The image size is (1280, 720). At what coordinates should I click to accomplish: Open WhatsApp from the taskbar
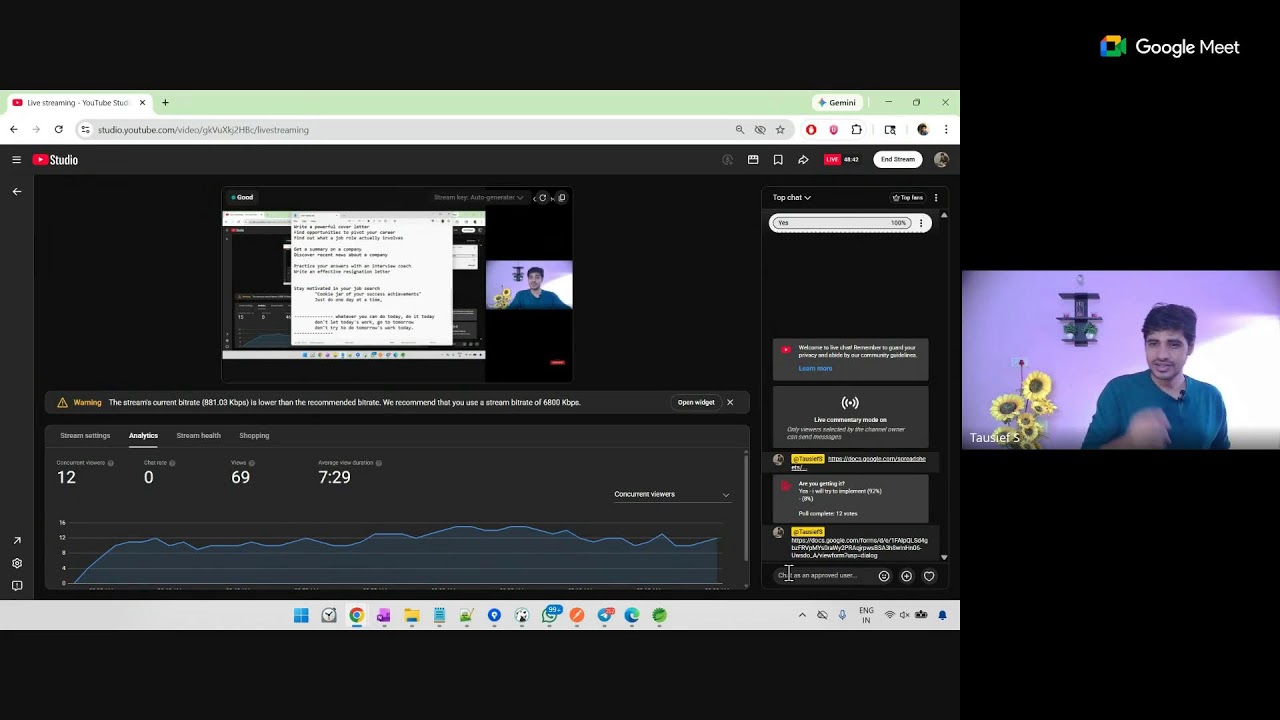point(549,615)
